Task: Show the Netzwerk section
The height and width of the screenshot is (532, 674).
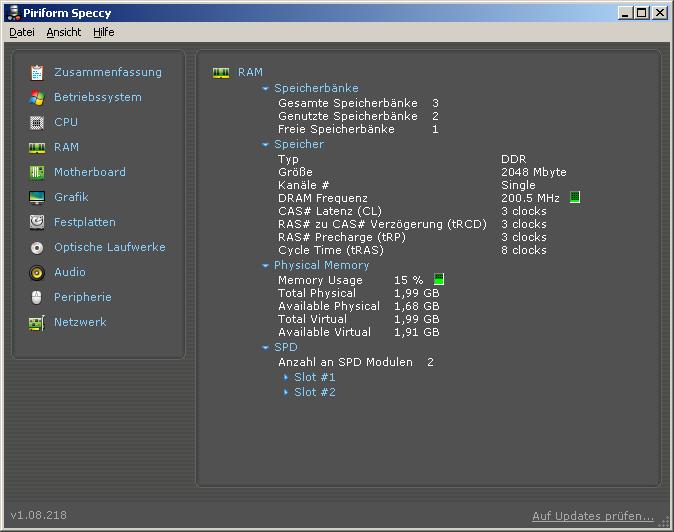Action: [x=80, y=322]
